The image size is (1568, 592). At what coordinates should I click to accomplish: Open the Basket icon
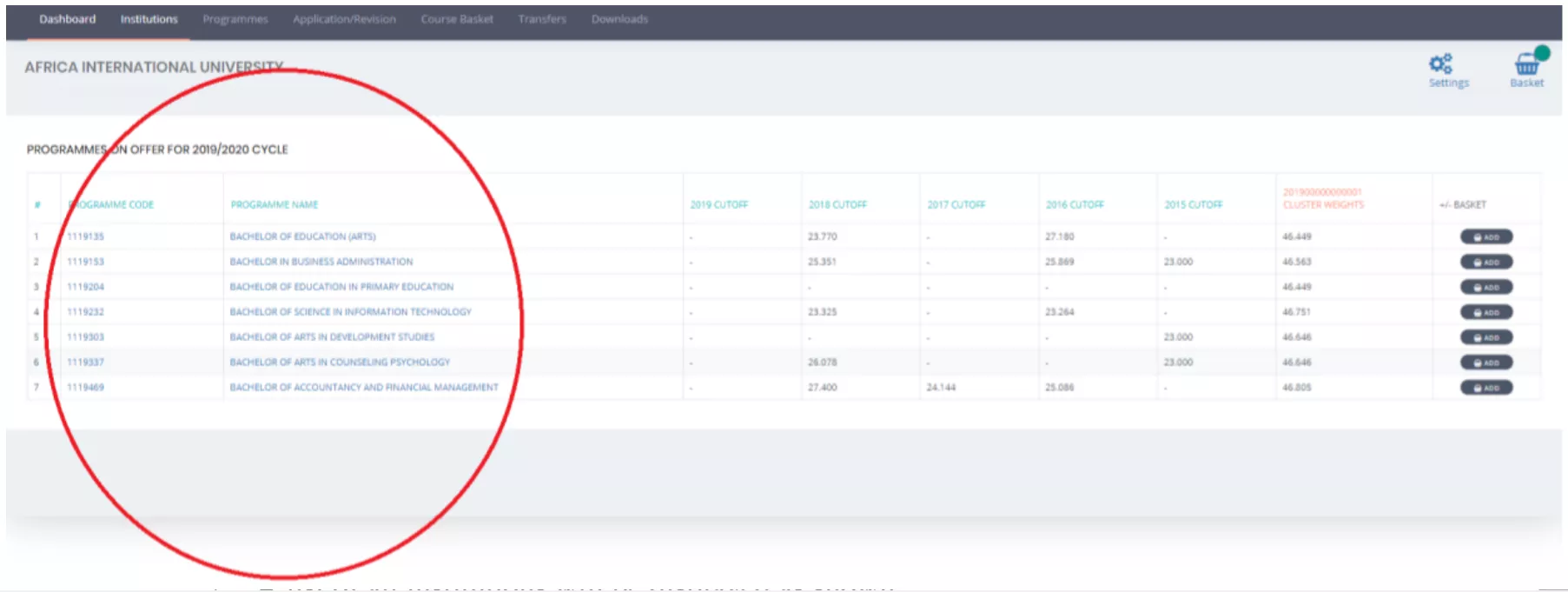coord(1526,65)
